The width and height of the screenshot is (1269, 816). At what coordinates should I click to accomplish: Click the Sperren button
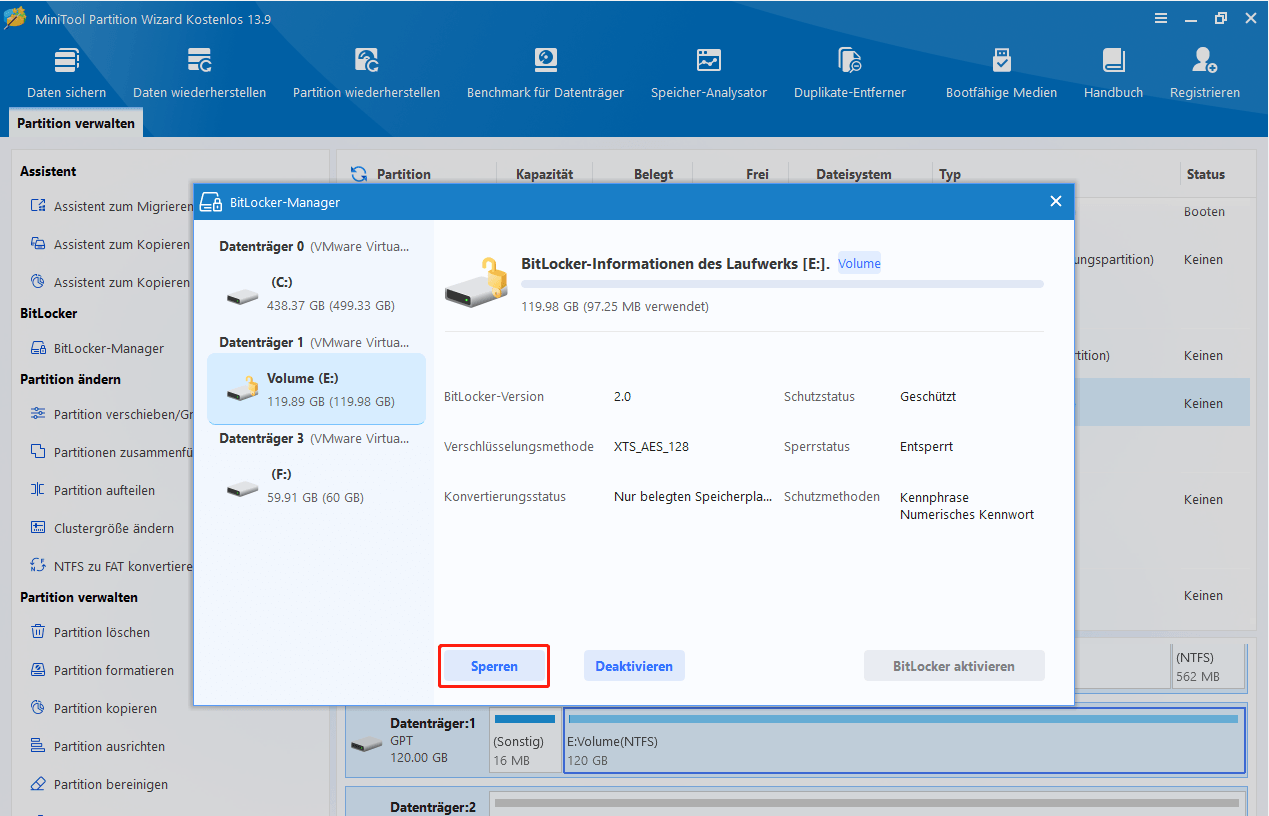[x=494, y=666]
